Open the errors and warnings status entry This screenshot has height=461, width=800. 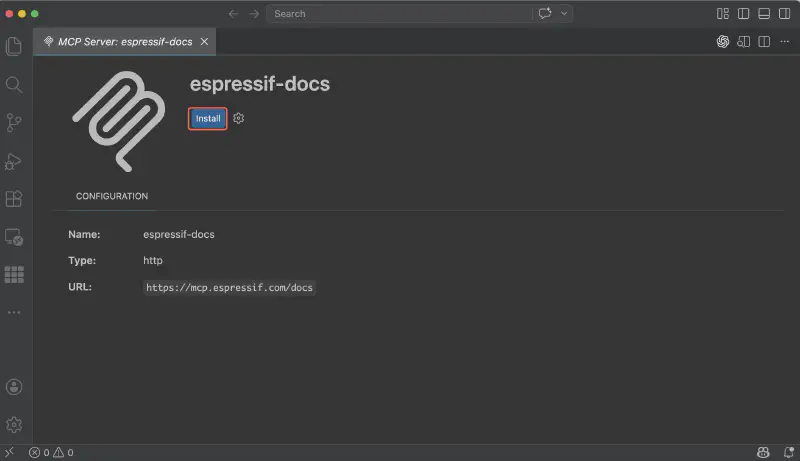[x=51, y=452]
